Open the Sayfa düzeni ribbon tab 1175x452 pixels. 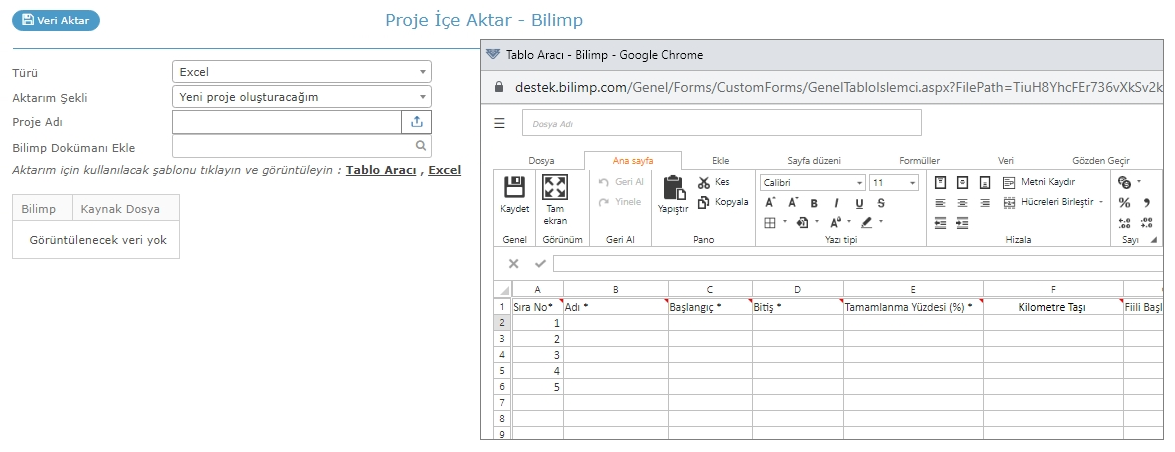click(x=814, y=160)
